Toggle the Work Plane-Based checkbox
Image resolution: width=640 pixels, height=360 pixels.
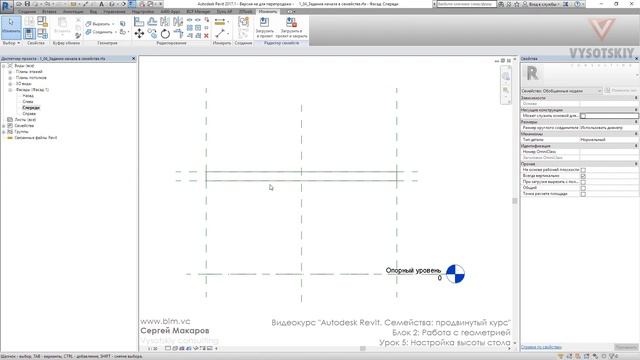click(x=583, y=170)
